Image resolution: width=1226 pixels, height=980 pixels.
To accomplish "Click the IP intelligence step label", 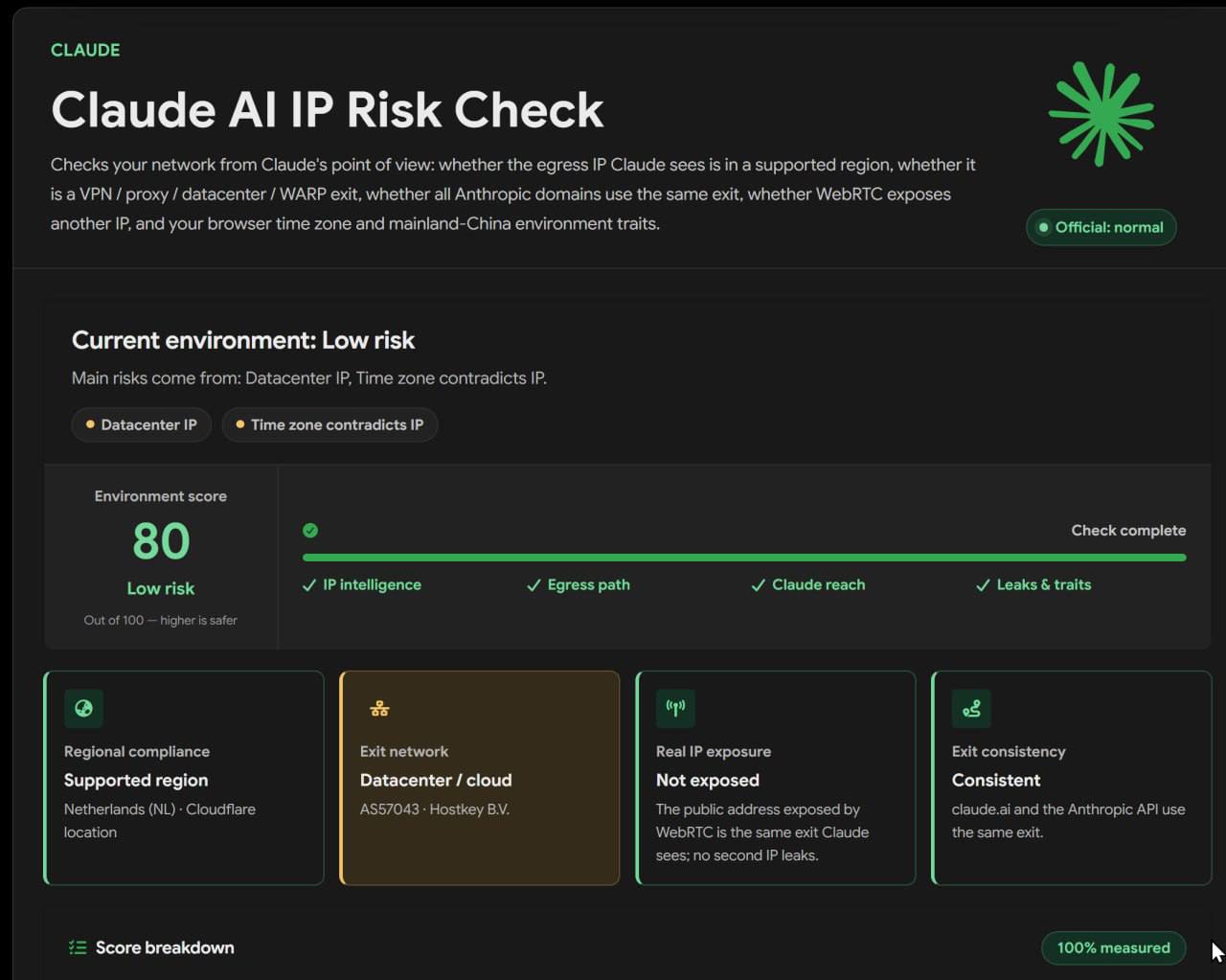I will pos(372,585).
